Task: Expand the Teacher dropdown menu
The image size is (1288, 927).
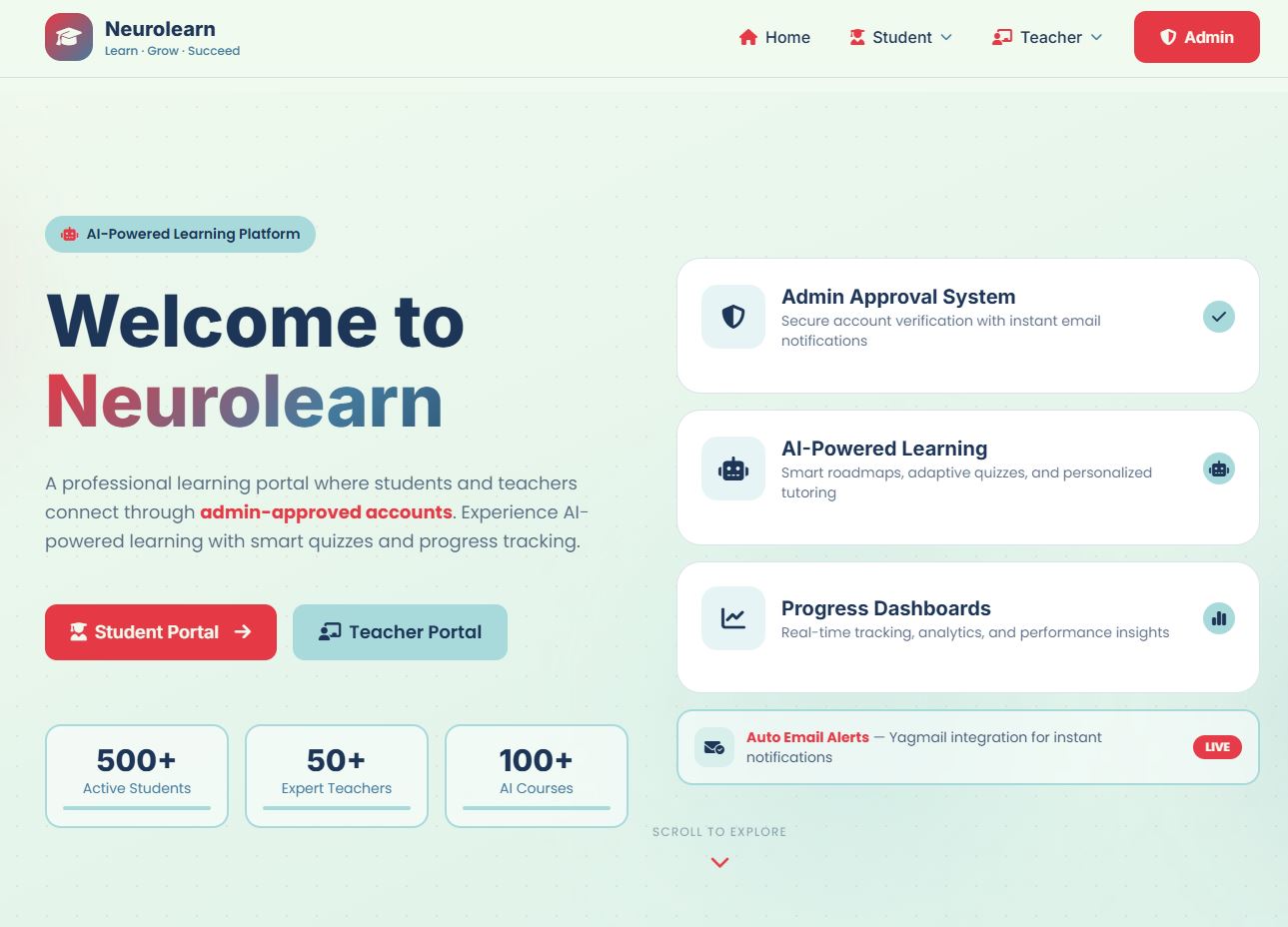Action: (x=1046, y=37)
